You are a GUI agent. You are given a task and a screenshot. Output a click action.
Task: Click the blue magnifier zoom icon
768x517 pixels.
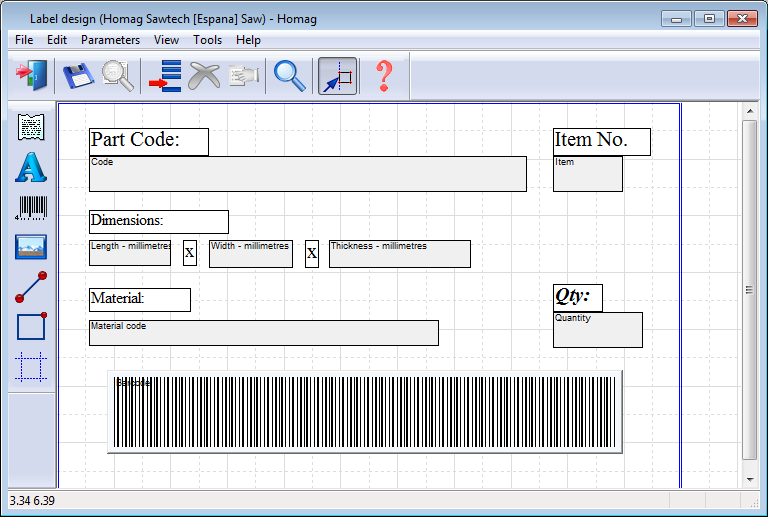pyautogui.click(x=289, y=76)
